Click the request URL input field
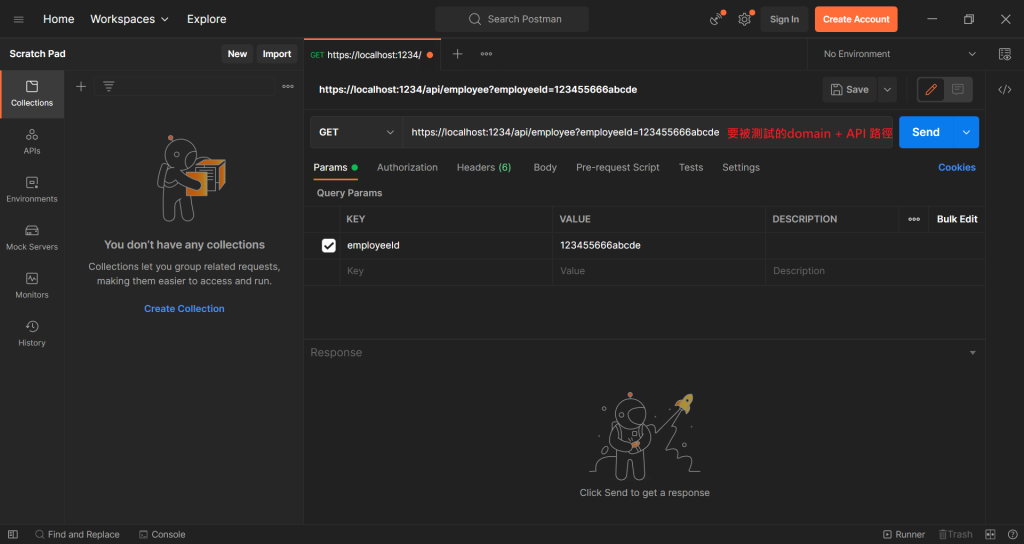Viewport: 1024px width, 544px height. click(648, 133)
